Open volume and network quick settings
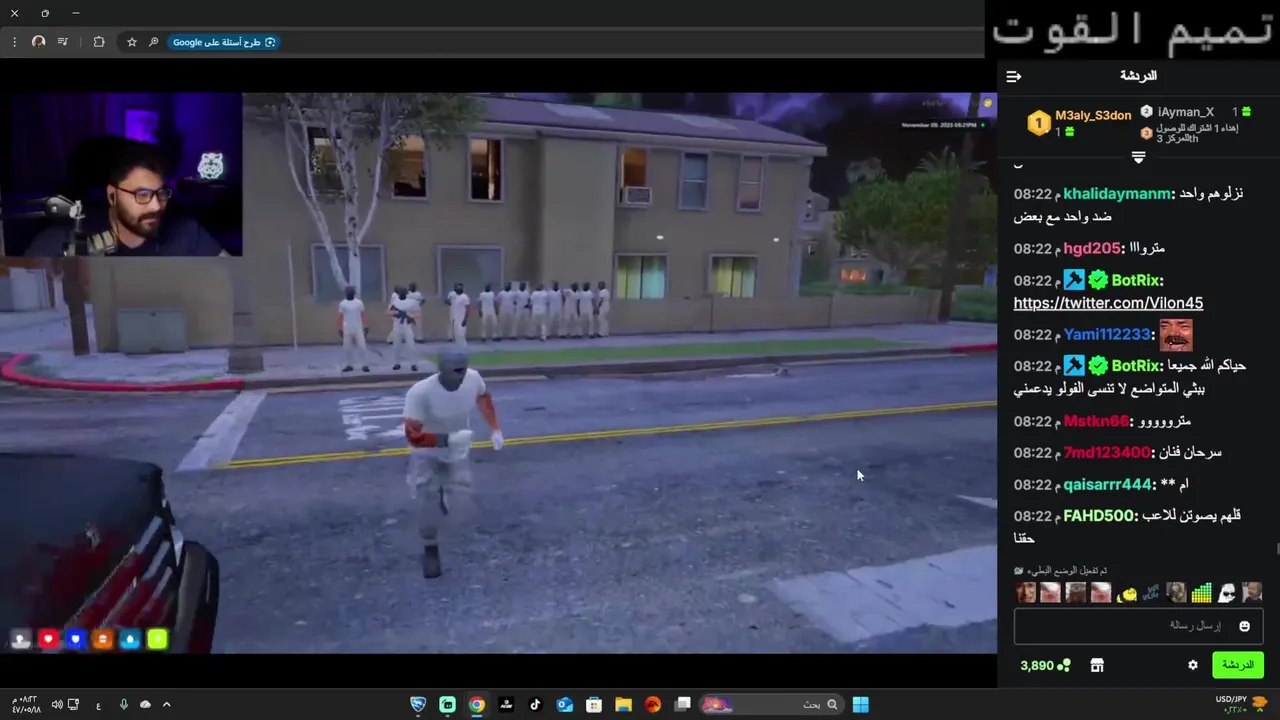This screenshot has width=1280, height=720. (67, 704)
